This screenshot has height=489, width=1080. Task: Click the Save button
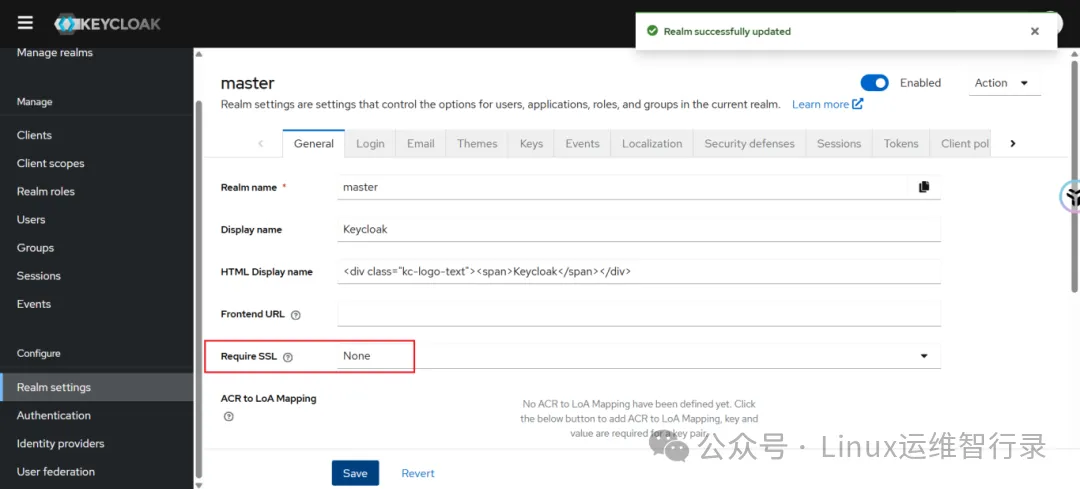coord(355,473)
